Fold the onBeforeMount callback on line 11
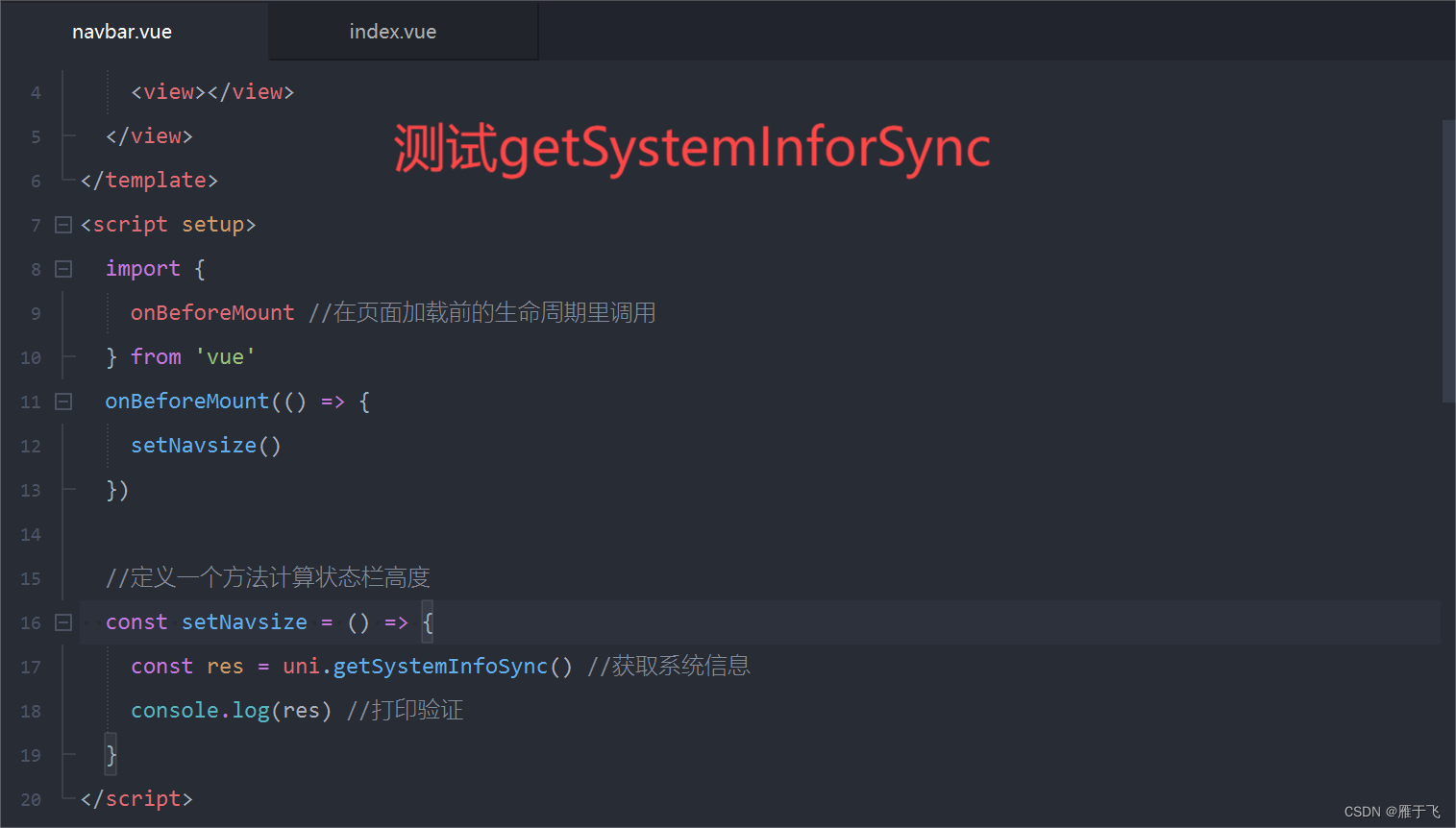This screenshot has height=828, width=1456. click(x=63, y=402)
